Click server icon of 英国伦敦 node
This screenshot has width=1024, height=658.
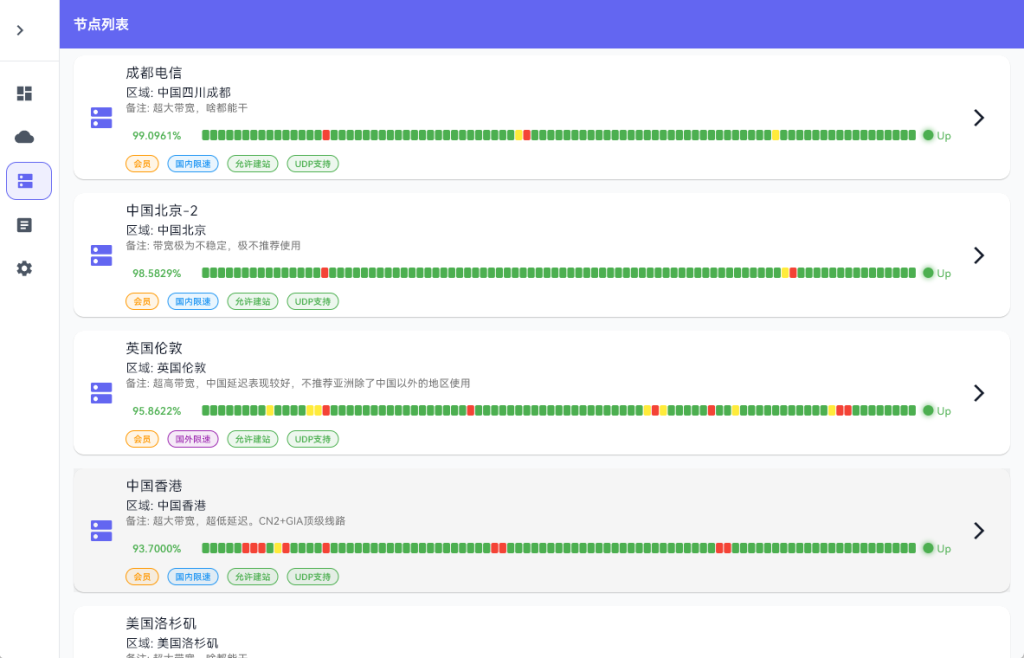(x=101, y=393)
